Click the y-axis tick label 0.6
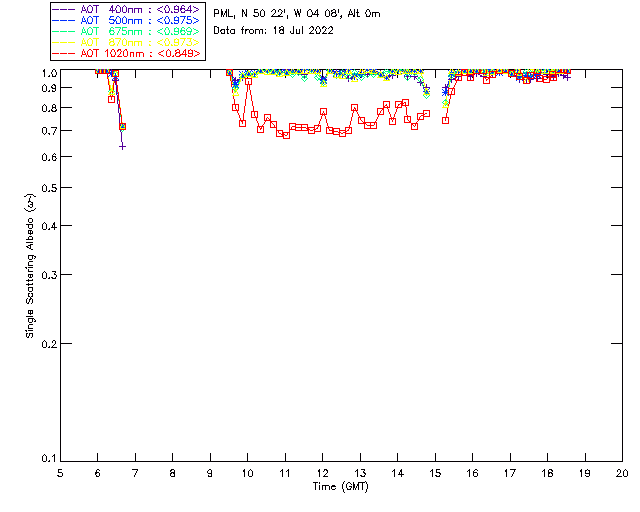 pos(49,157)
